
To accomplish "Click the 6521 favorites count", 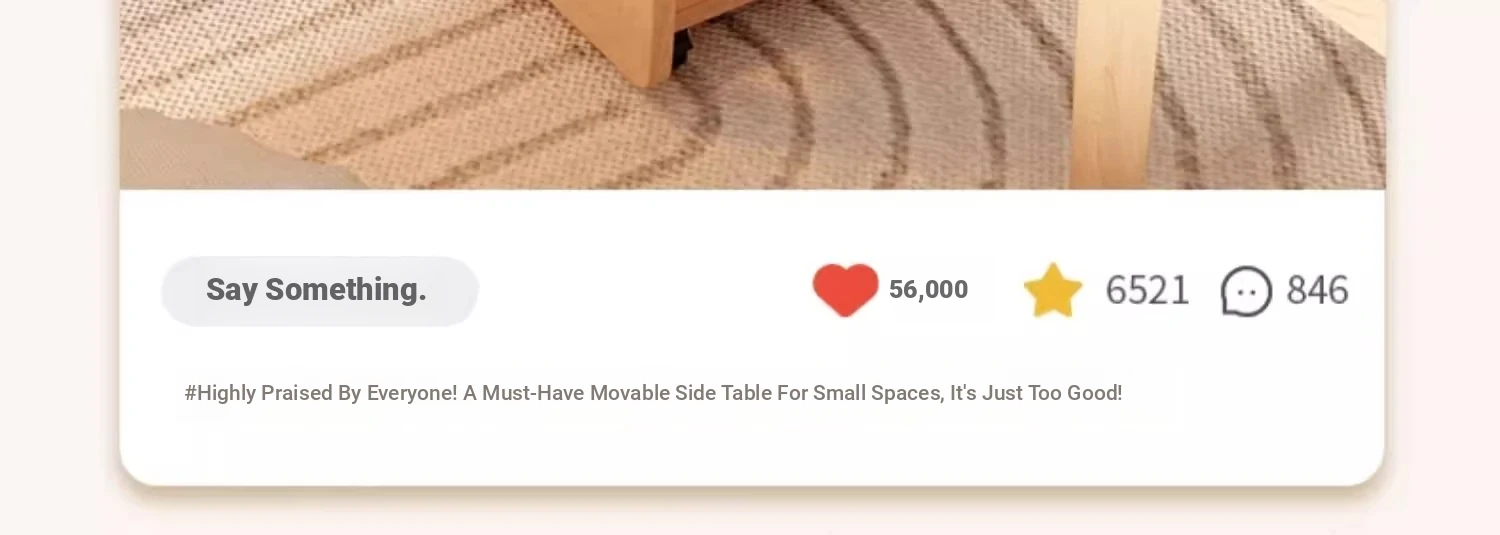I will (x=1147, y=290).
